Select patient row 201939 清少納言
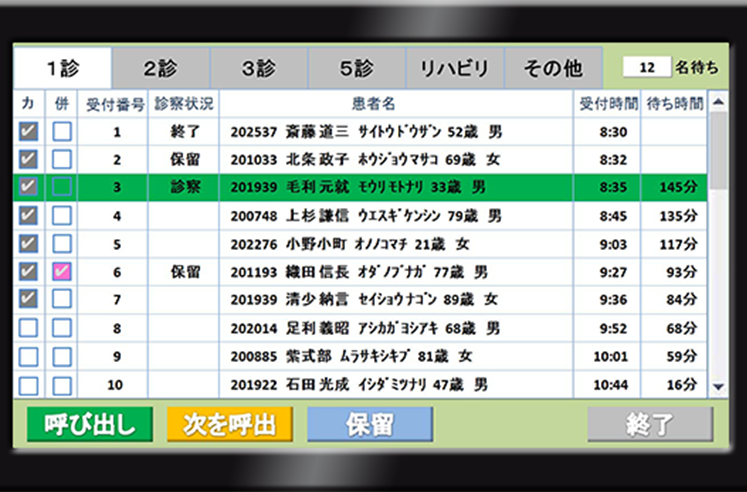This screenshot has height=492, width=747. tap(360, 299)
